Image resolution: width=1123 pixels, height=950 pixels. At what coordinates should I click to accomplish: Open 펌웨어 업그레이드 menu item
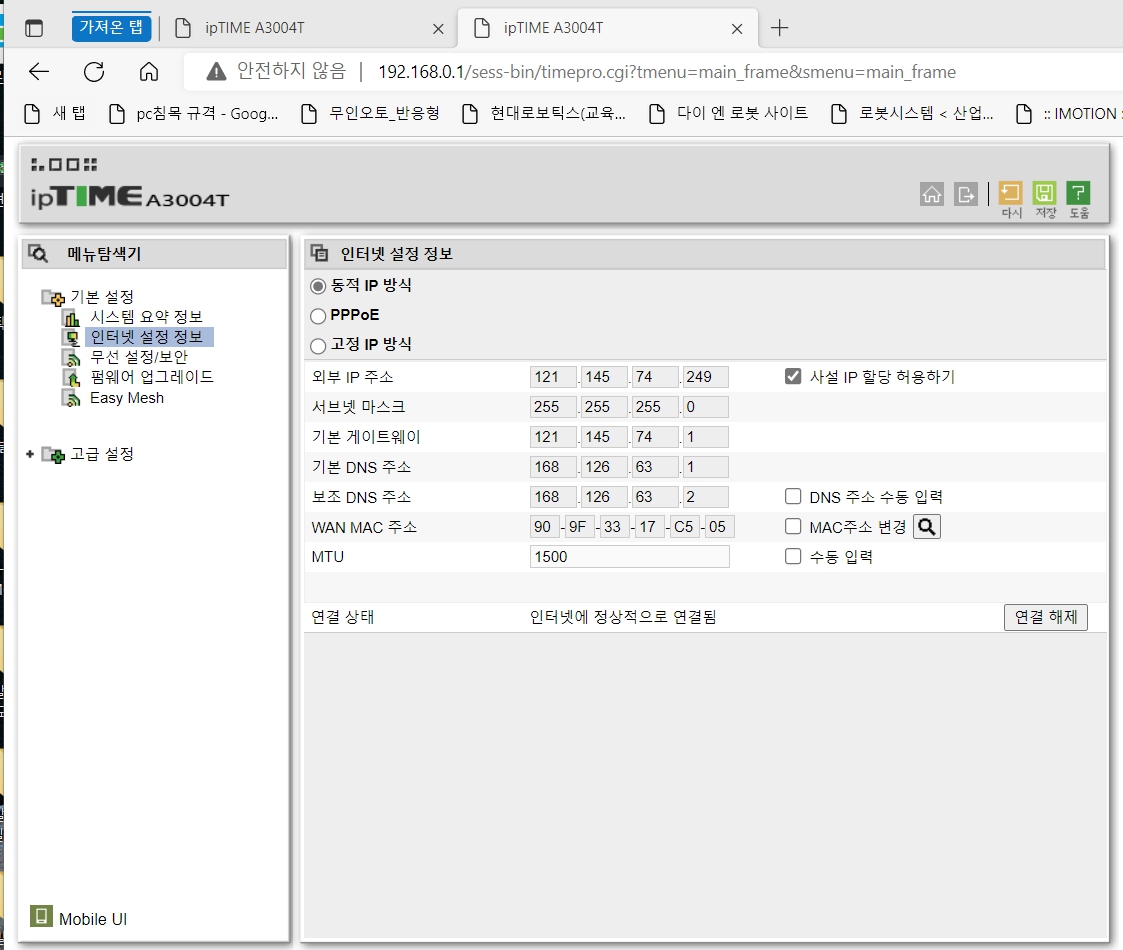pyautogui.click(x=152, y=377)
